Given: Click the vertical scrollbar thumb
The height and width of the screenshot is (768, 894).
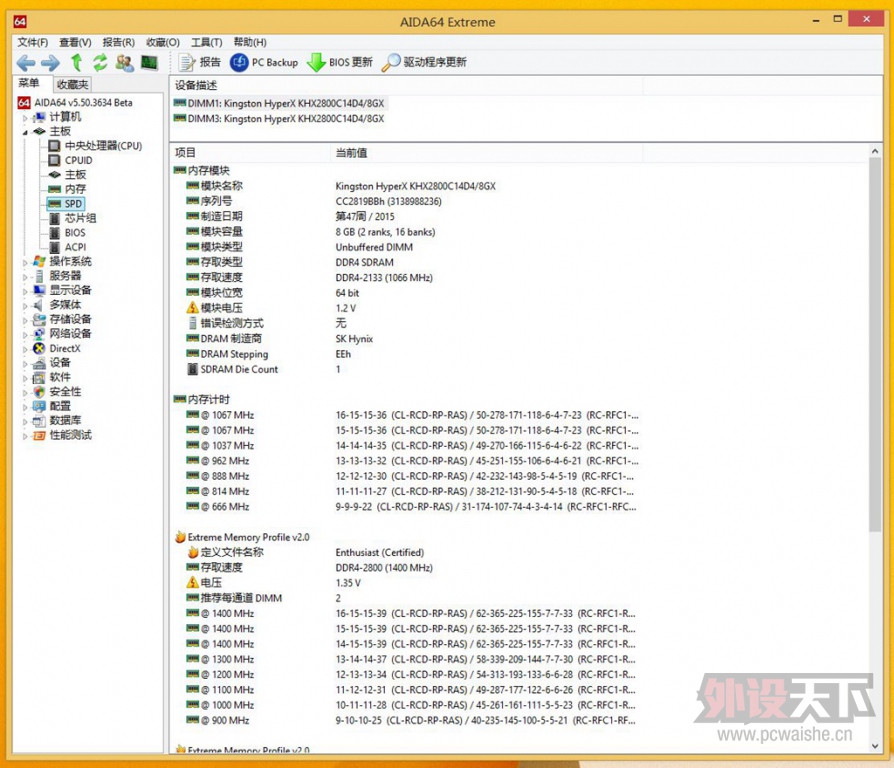Looking at the screenshot, I should click(x=875, y=345).
